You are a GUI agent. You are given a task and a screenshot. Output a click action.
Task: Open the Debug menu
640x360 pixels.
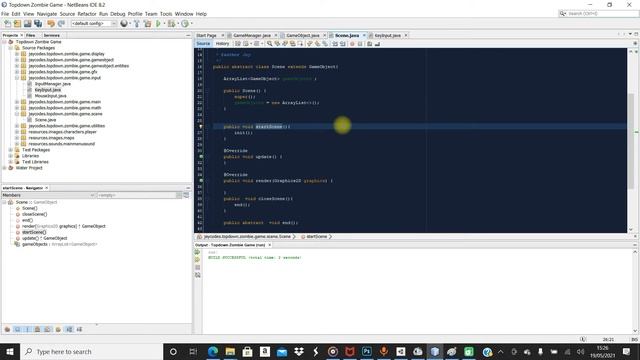[118, 14]
